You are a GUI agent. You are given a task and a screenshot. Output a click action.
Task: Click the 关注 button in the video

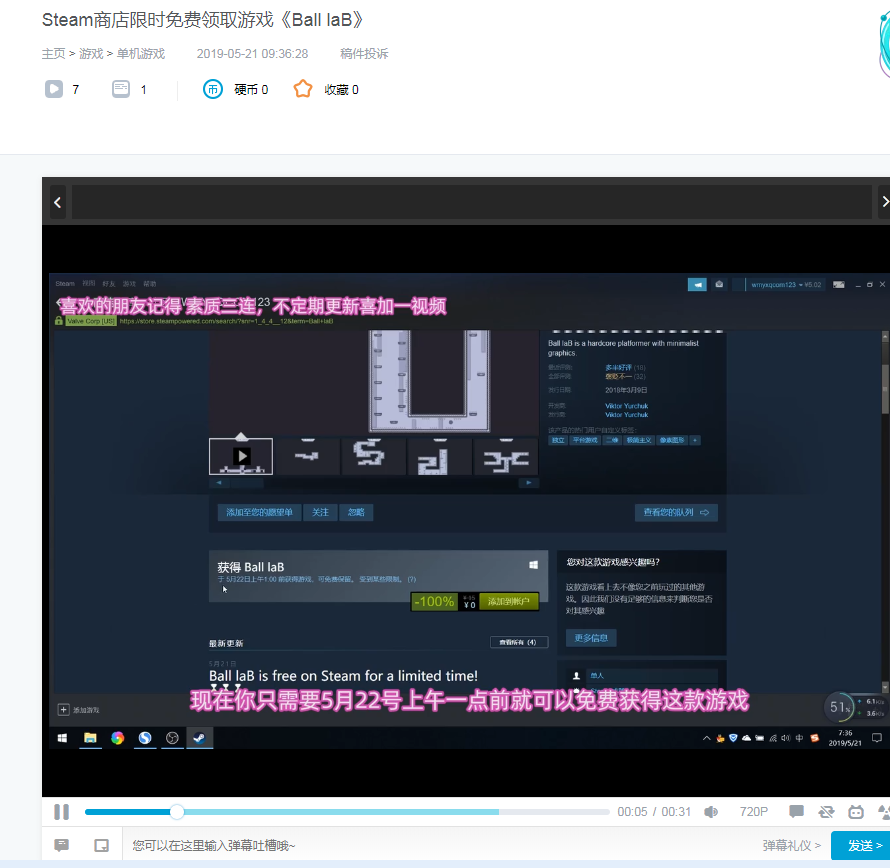point(320,512)
